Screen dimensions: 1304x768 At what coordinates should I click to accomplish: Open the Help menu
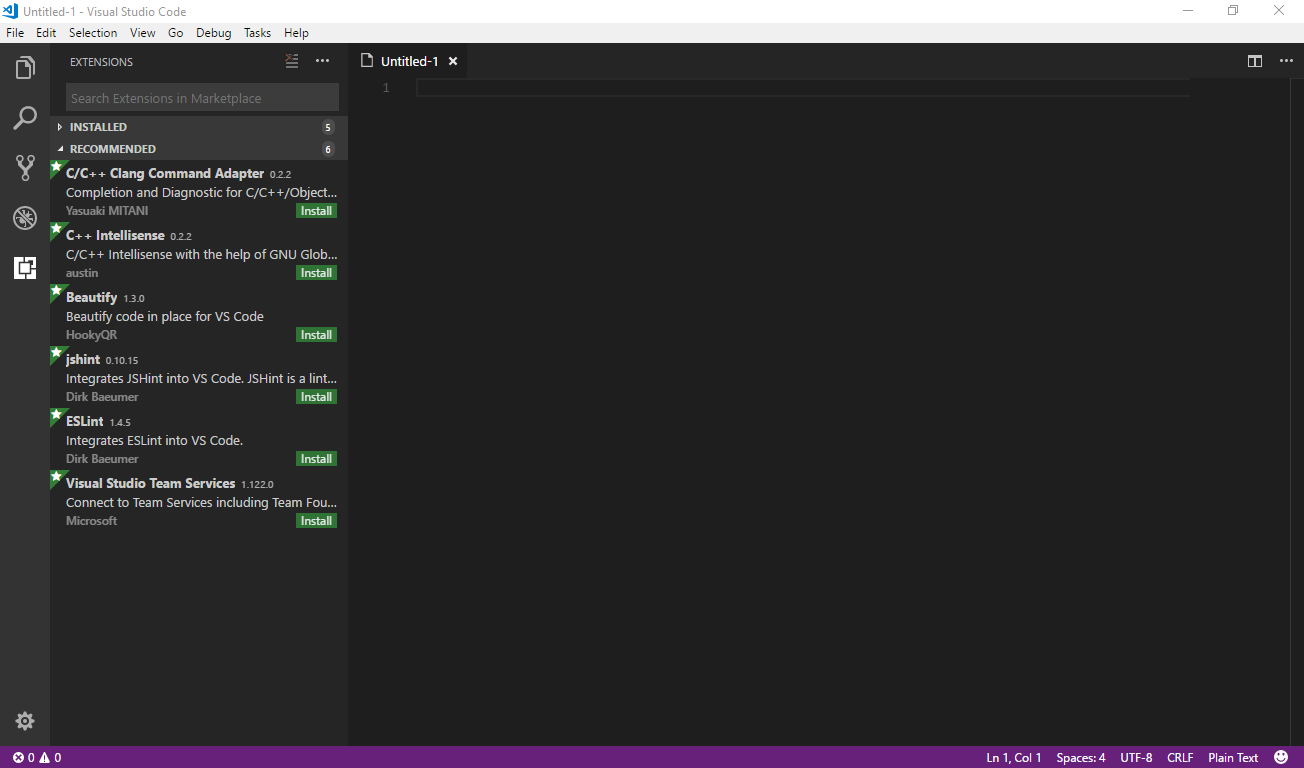click(x=296, y=33)
